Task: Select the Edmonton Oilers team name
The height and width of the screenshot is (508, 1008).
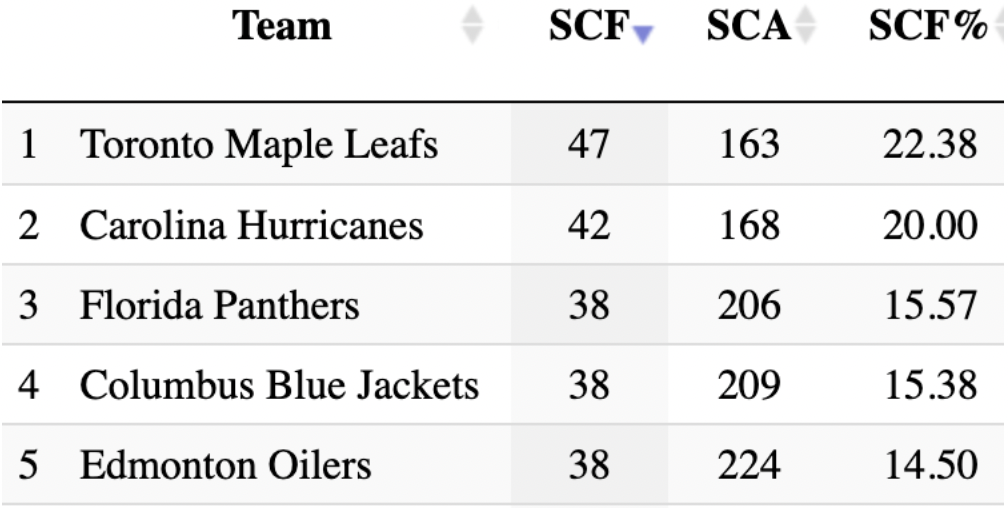Action: click(x=225, y=465)
